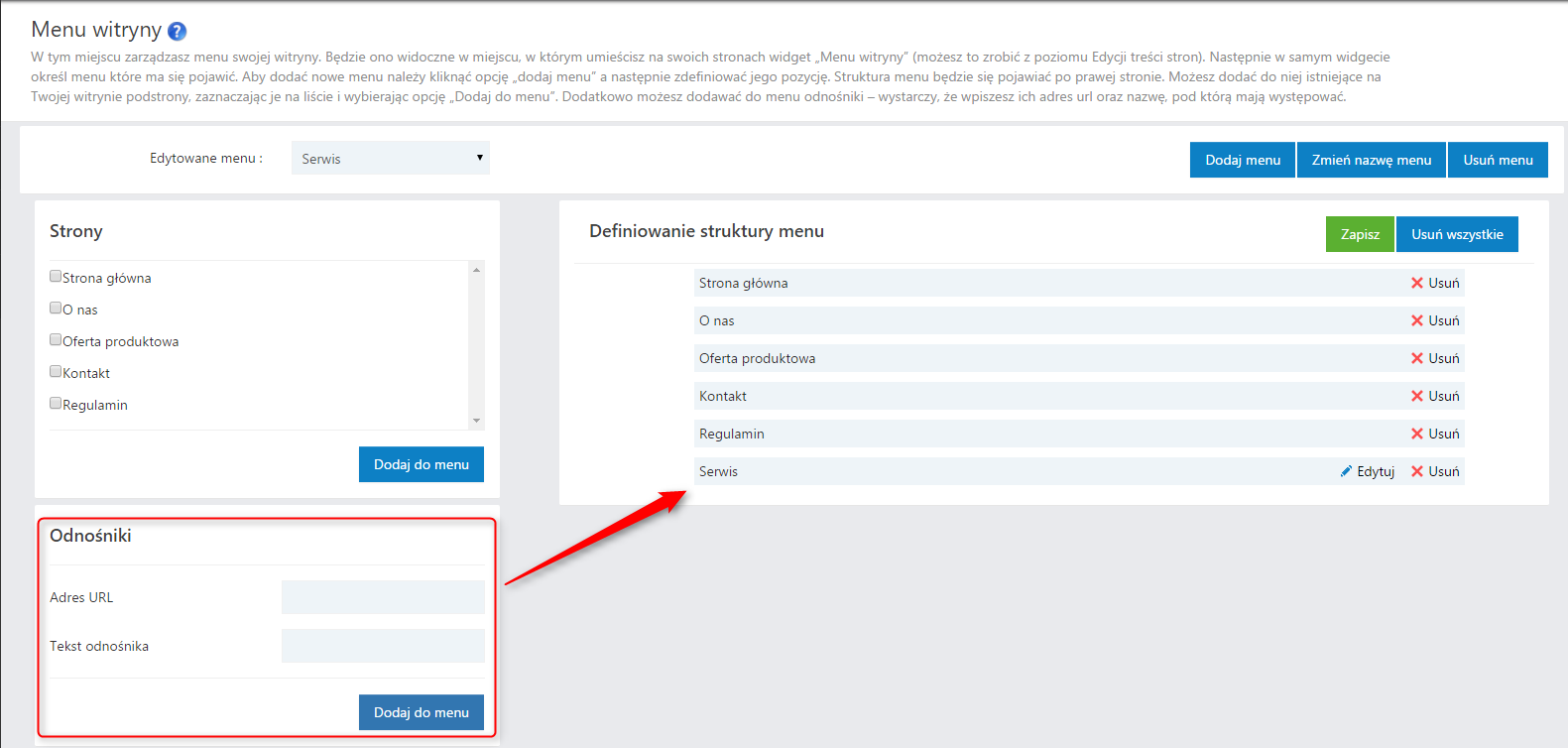1568x748 pixels.
Task: Click the Usuń wszystkie button
Action: [1456, 234]
